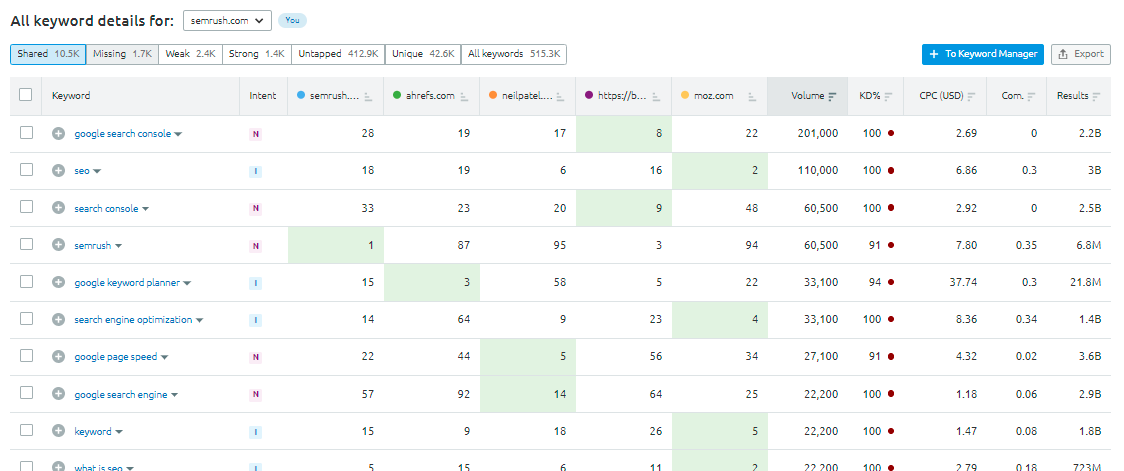The width and height of the screenshot is (1124, 471).
Task: Click the KD% difficulty dot for 'semrush' row
Action: [x=890, y=245]
